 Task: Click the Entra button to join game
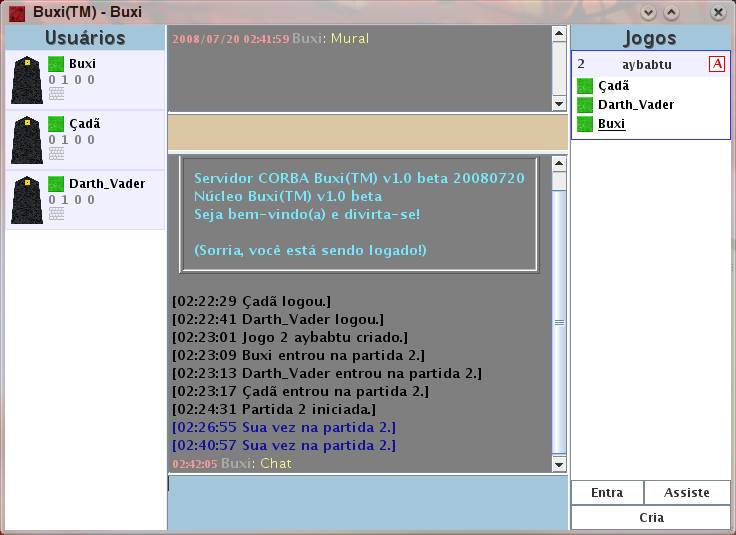[x=607, y=492]
